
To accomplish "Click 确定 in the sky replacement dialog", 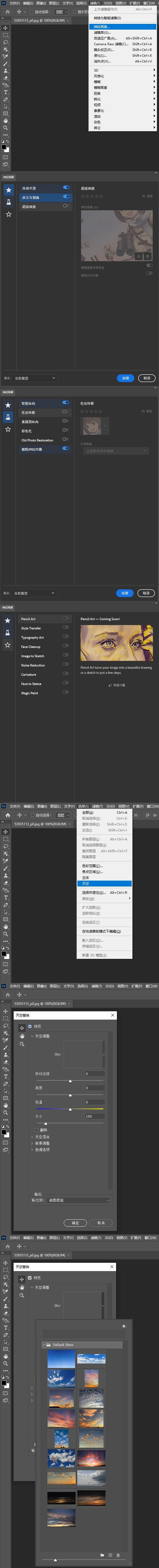I will pos(76,1223).
